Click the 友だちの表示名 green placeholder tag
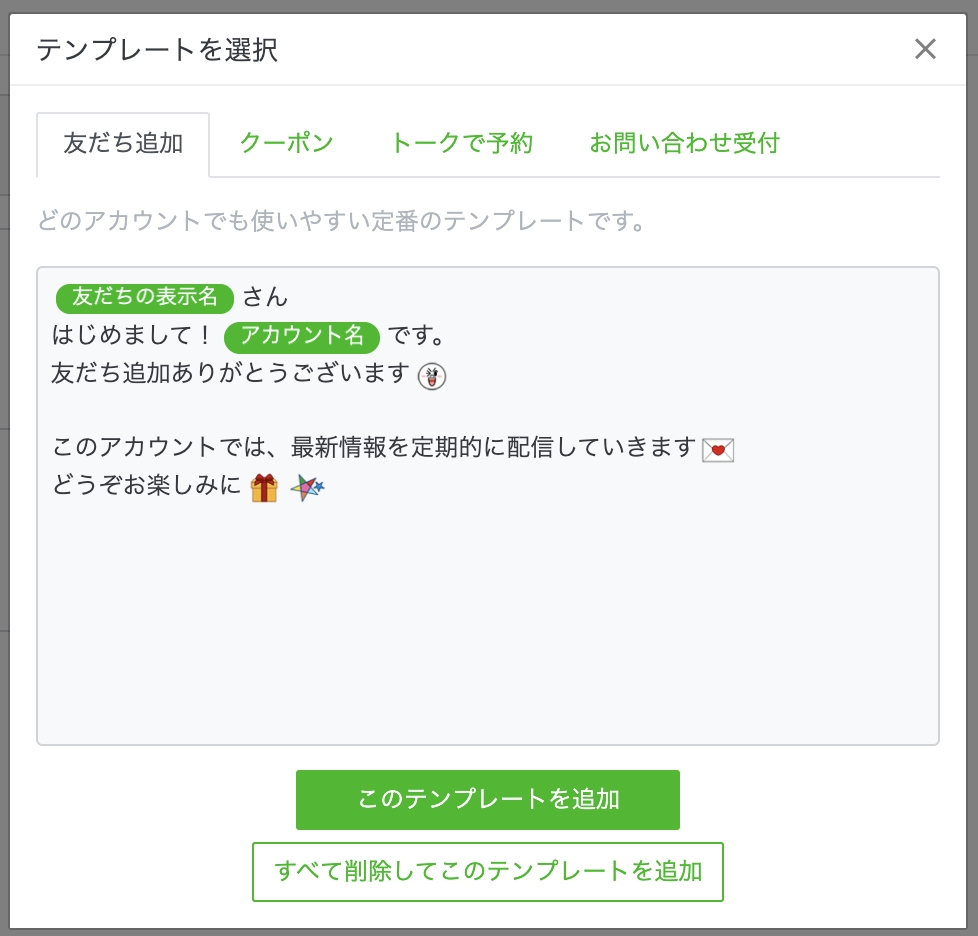978x936 pixels. pos(145,297)
